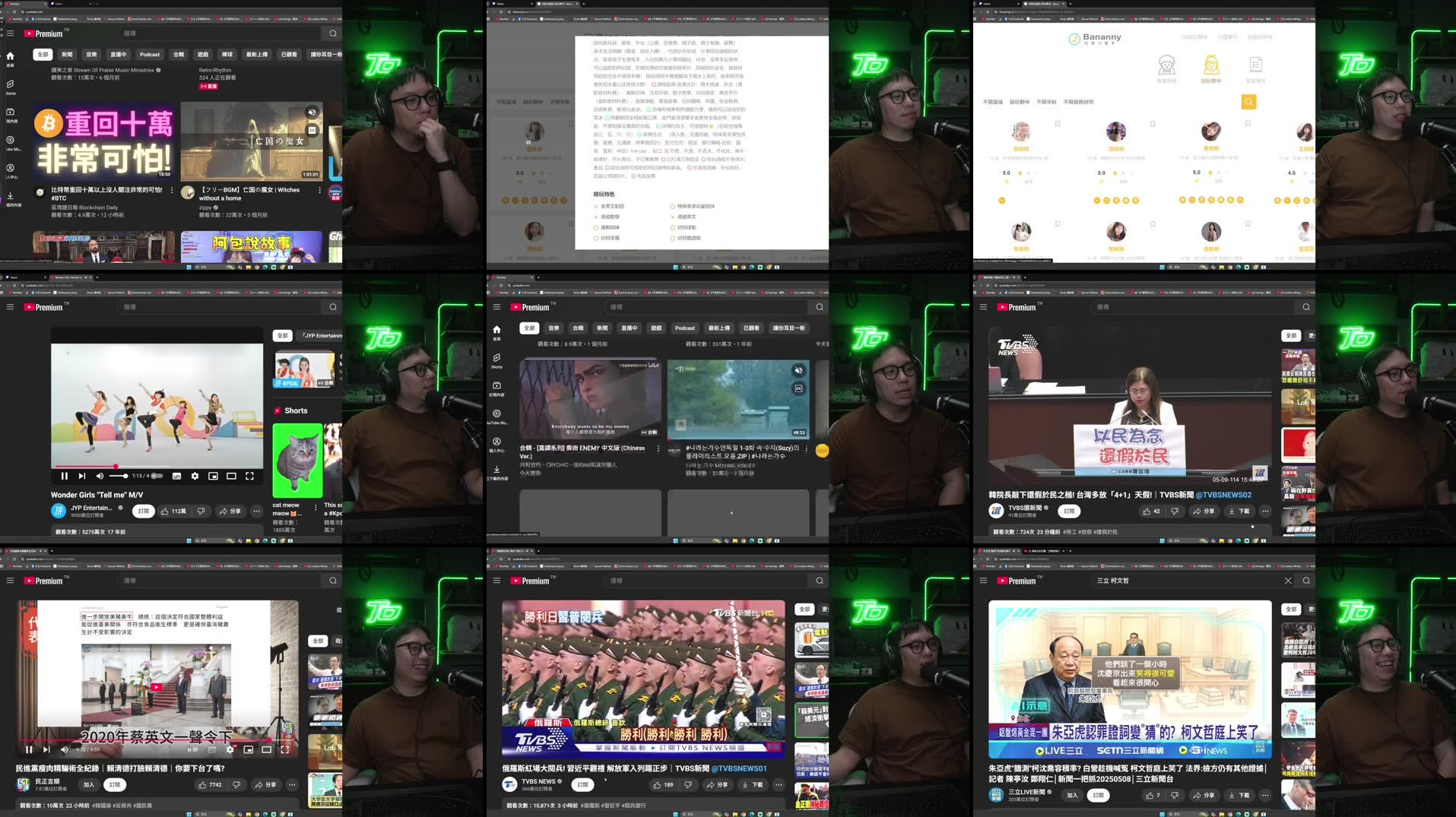1456x817 pixels.
Task: Like the 韓院長 TVBS video (42)
Action: pyautogui.click(x=1152, y=511)
